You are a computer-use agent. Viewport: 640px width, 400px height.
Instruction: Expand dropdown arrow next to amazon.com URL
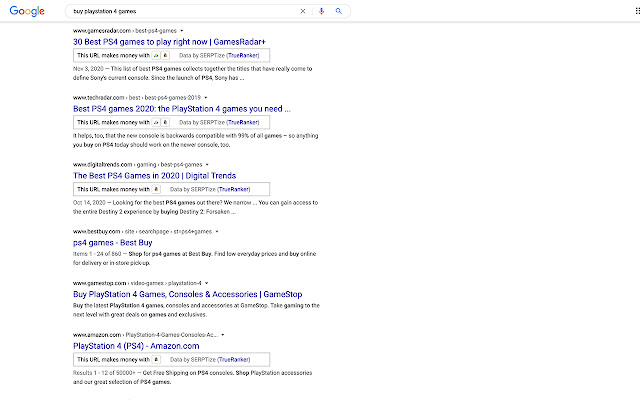[222, 335]
